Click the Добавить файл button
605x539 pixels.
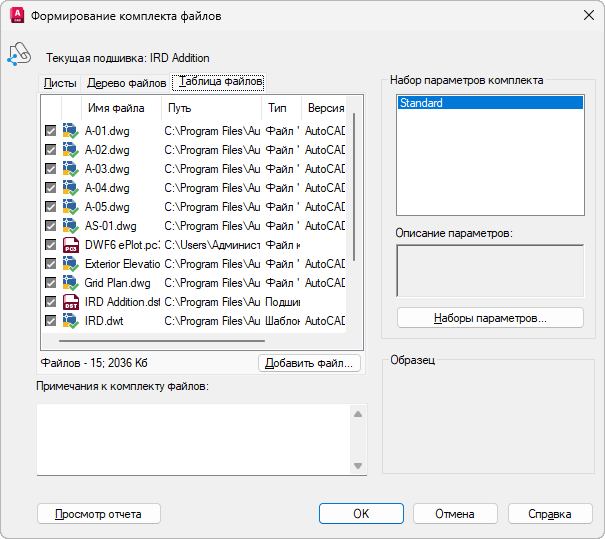(x=309, y=363)
